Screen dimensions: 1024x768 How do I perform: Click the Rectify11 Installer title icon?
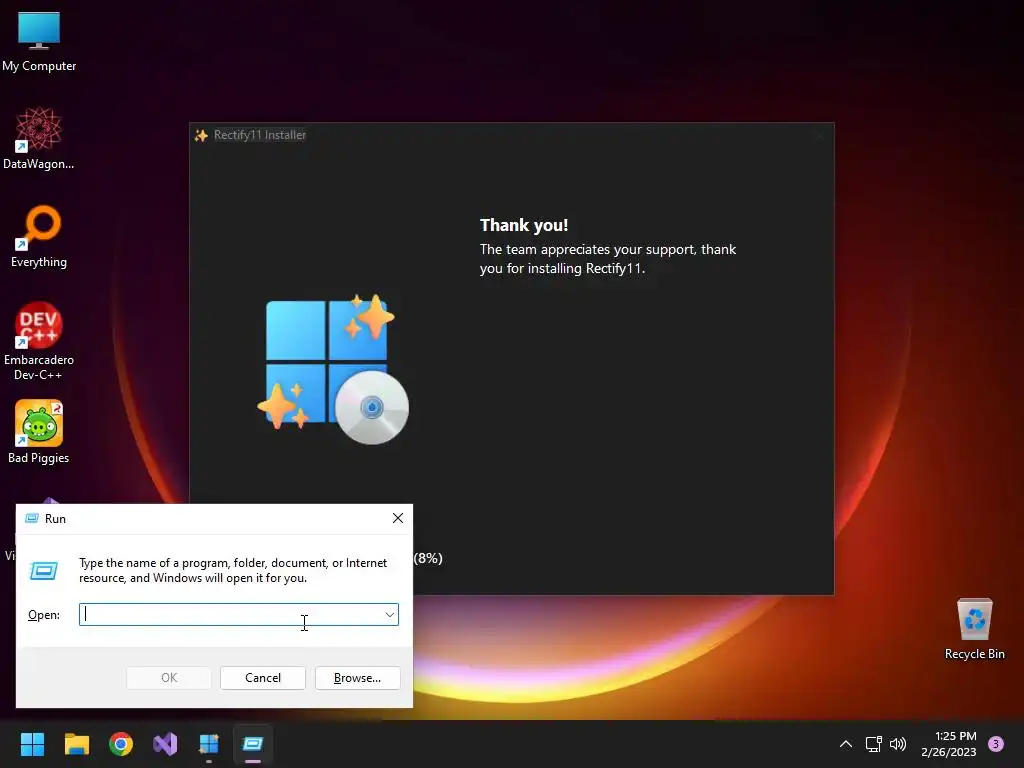coord(201,135)
